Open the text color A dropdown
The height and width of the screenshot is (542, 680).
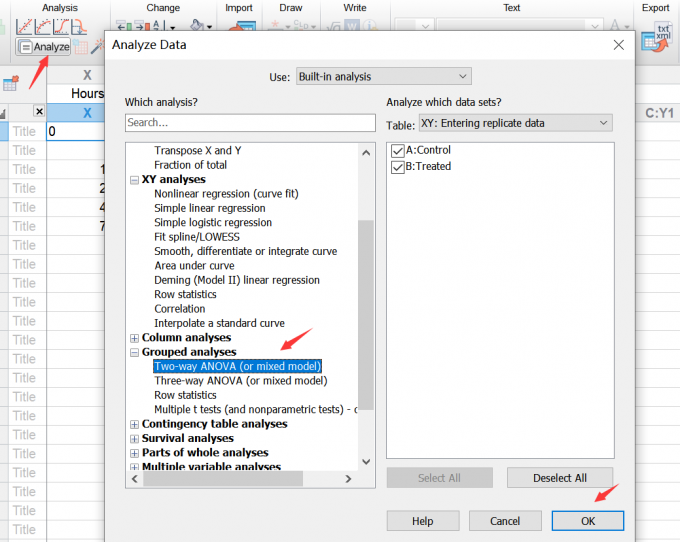(627, 26)
